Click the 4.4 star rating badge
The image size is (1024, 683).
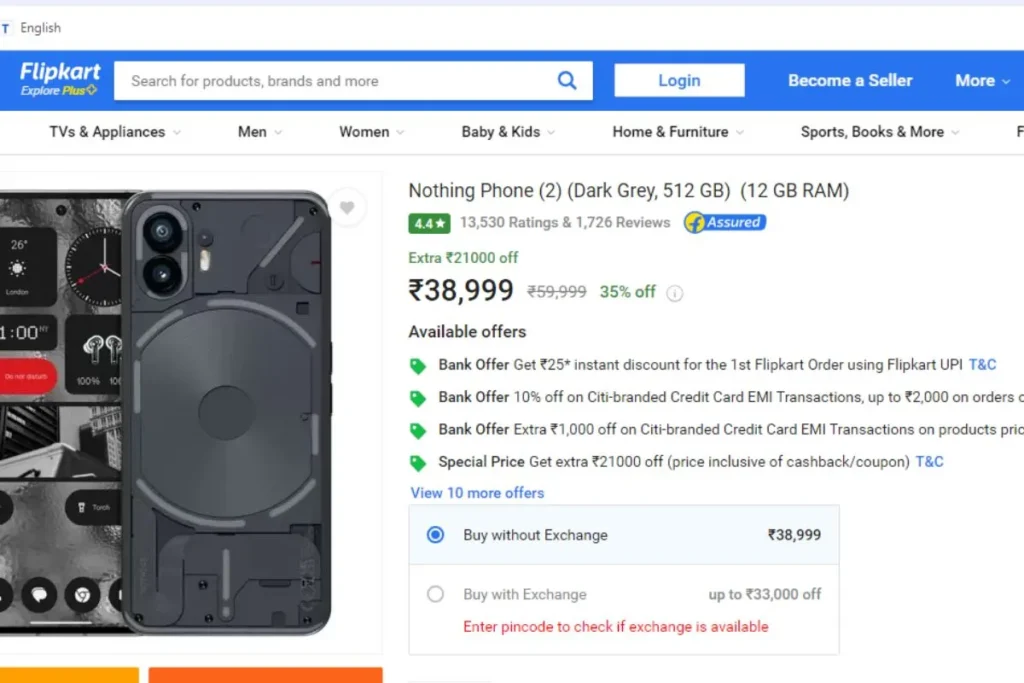point(429,223)
